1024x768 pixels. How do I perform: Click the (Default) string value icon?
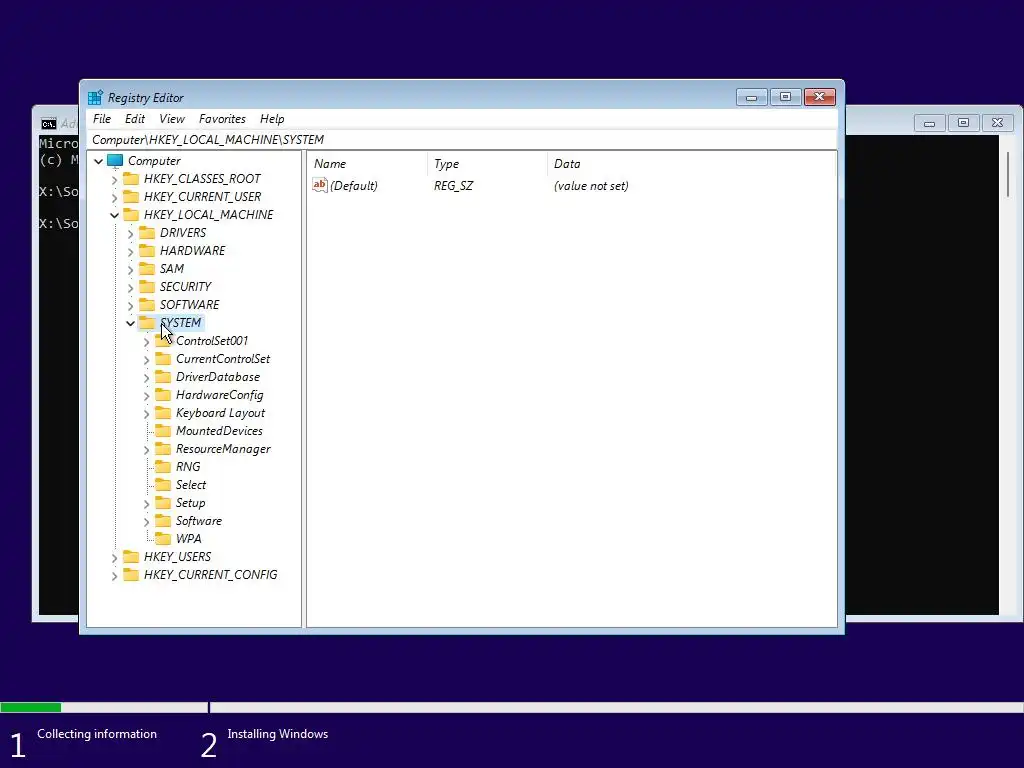click(319, 185)
